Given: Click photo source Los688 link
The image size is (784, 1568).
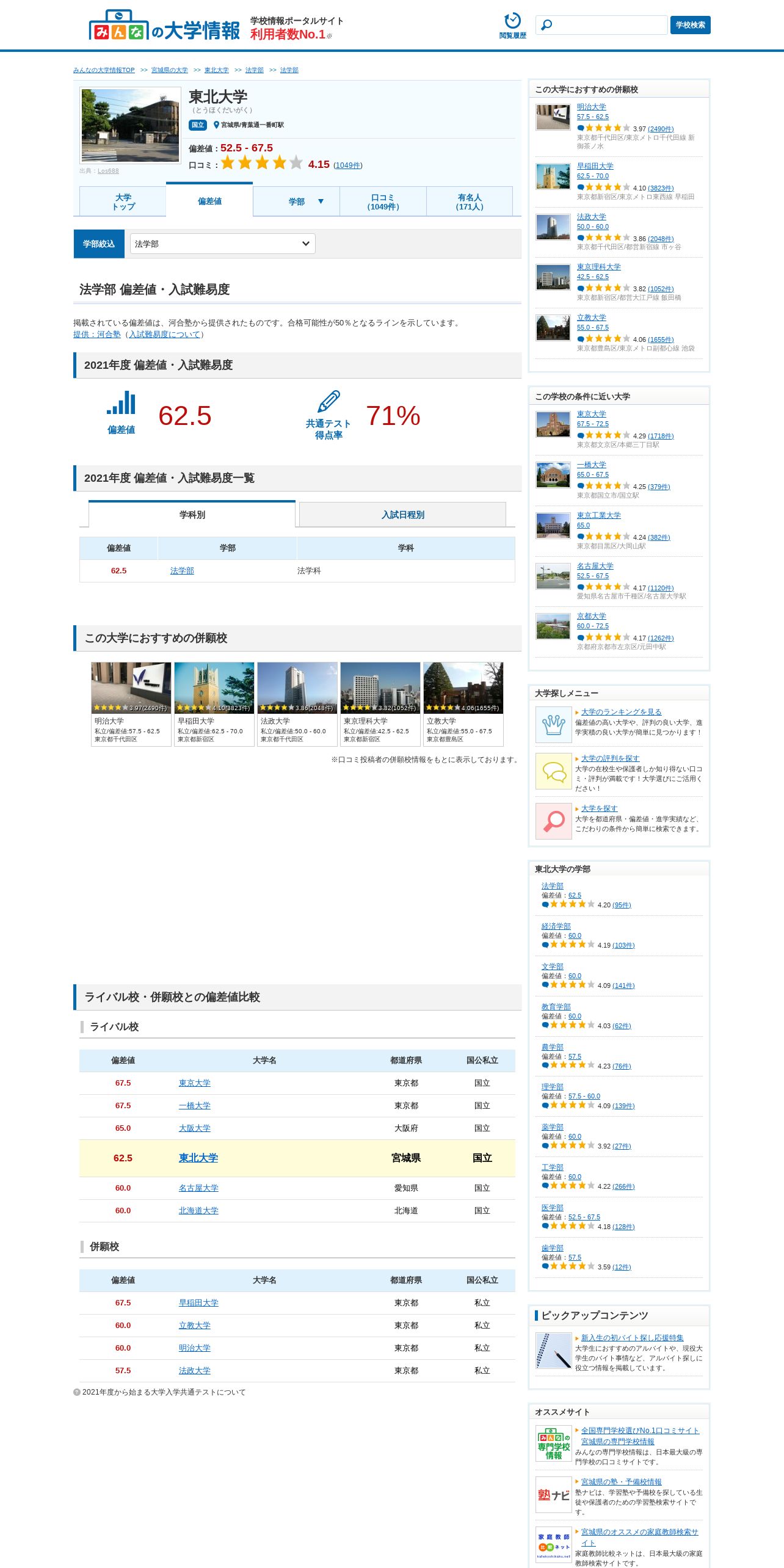Looking at the screenshot, I should click(108, 171).
